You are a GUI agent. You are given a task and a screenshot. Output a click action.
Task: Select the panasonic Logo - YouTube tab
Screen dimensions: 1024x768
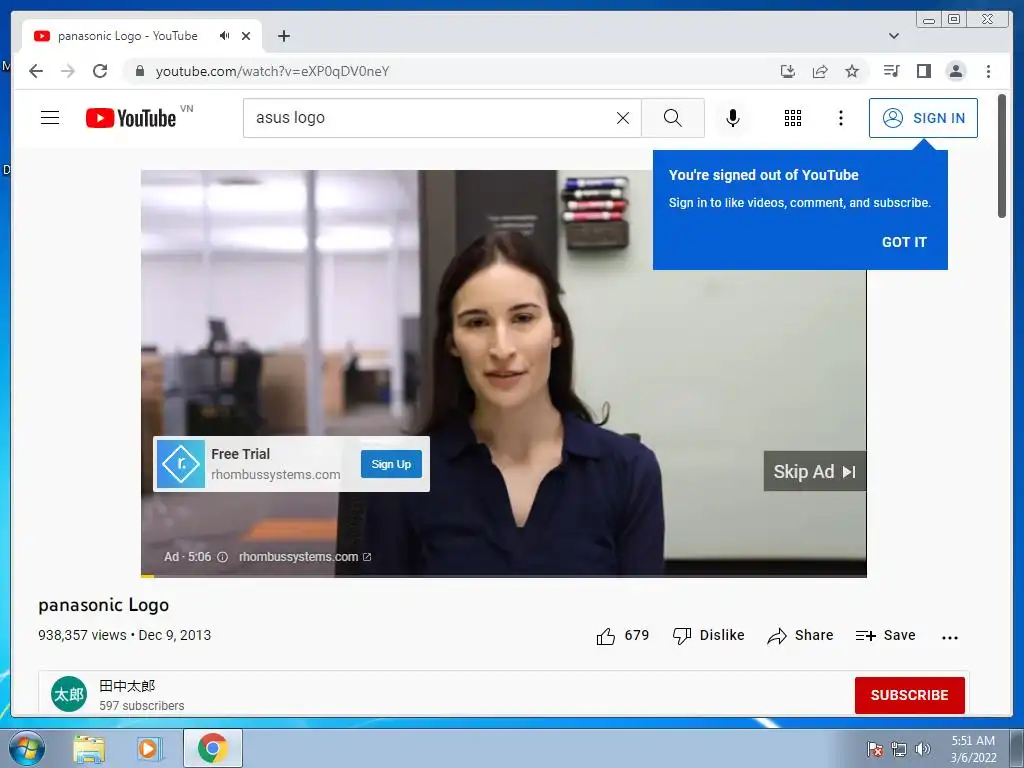point(142,36)
